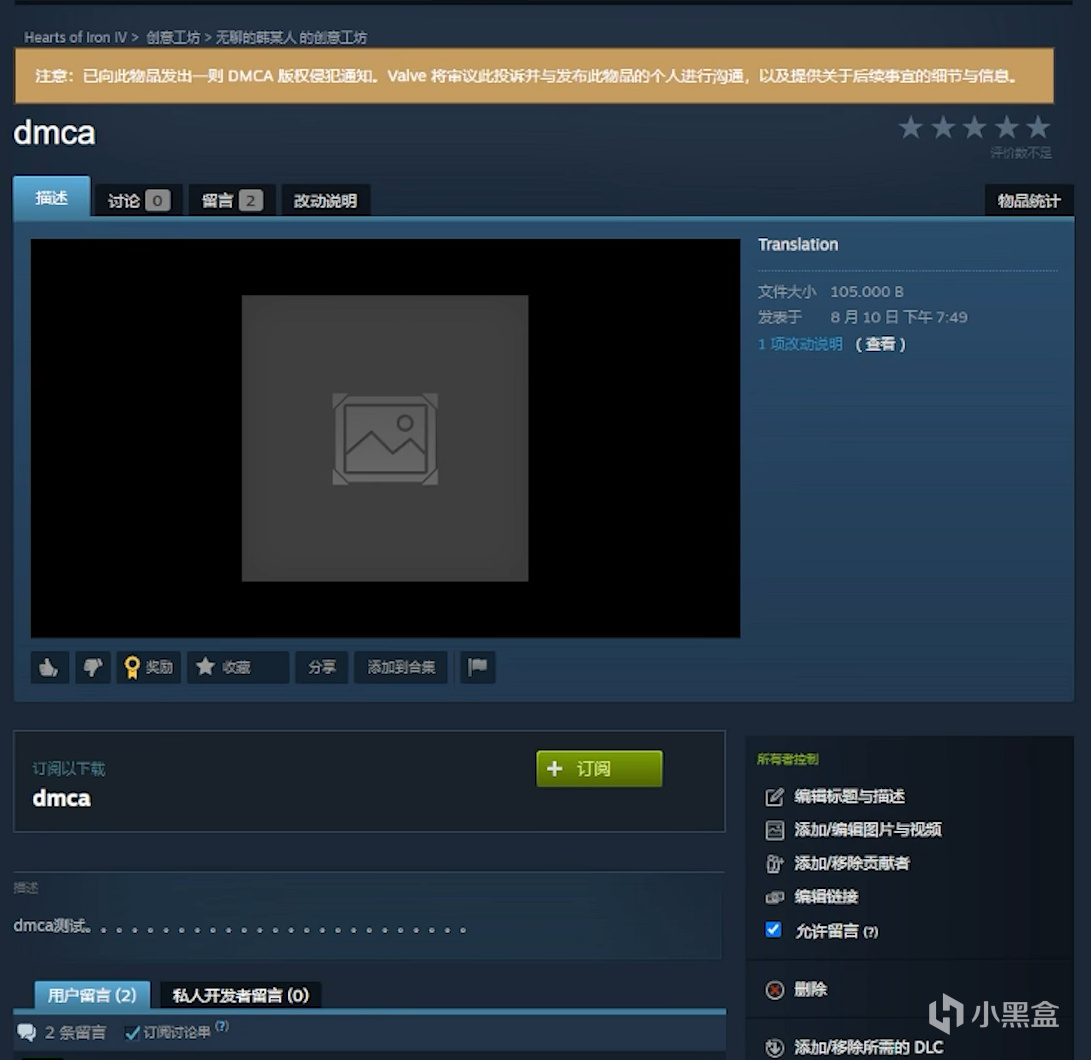Viewport: 1091px width, 1060px height.
Task: Click the pencil icon for 编辑标题与描述
Action: [774, 797]
